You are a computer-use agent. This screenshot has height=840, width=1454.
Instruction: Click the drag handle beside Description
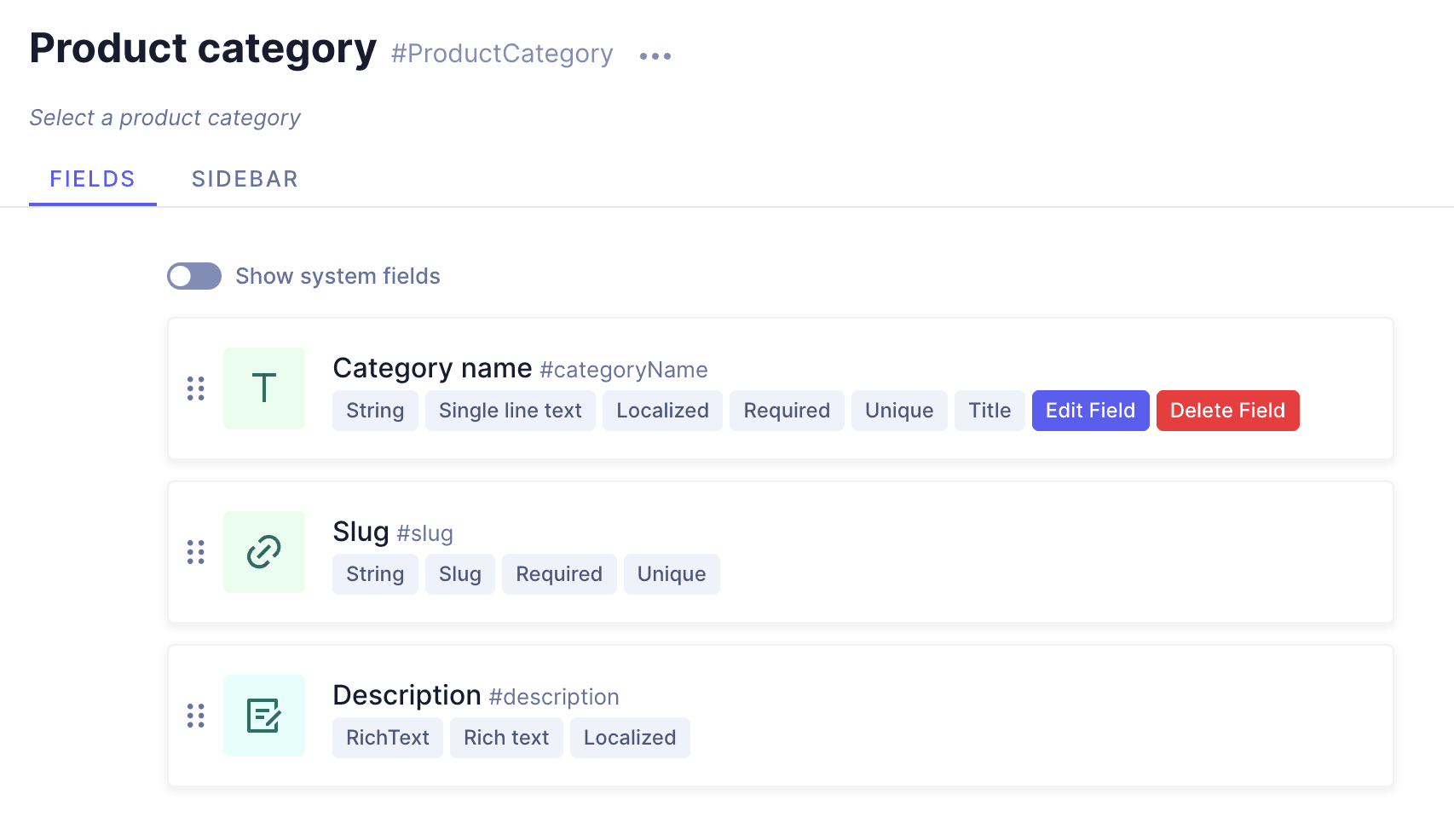pos(196,715)
